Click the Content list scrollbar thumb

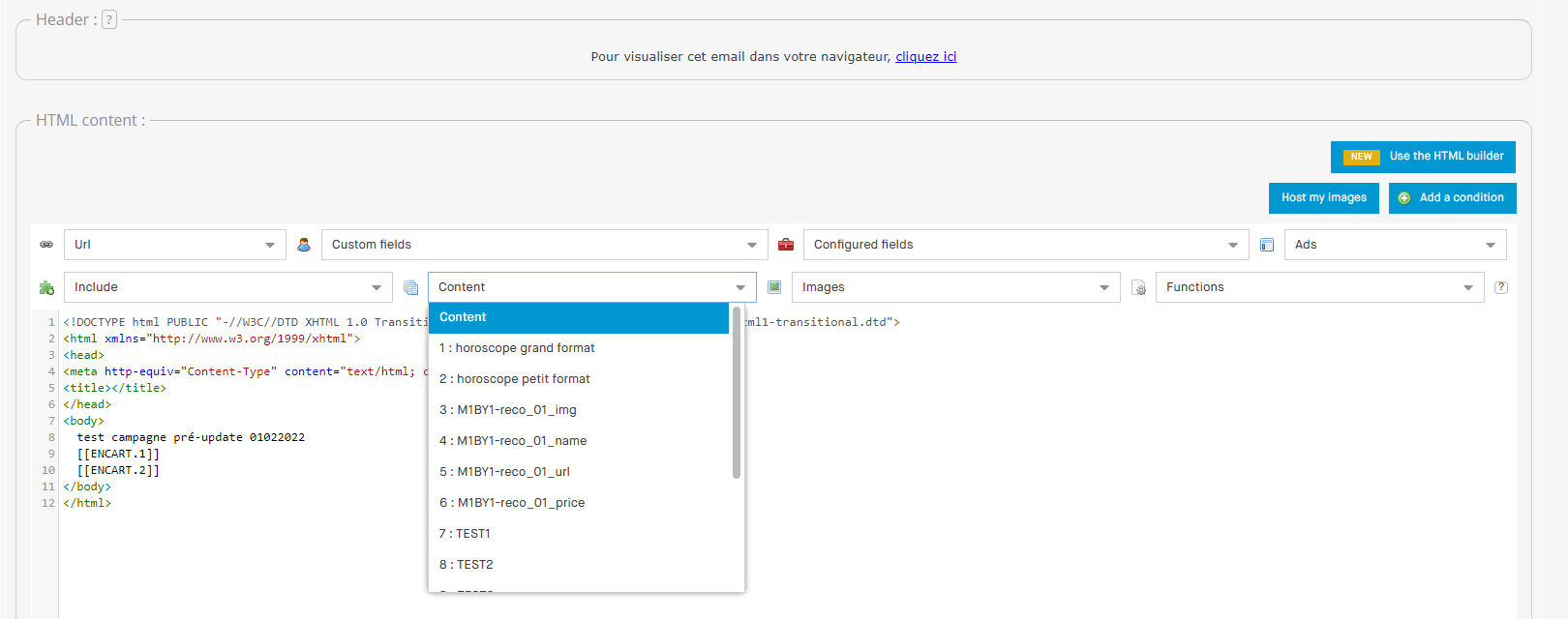pos(737,392)
